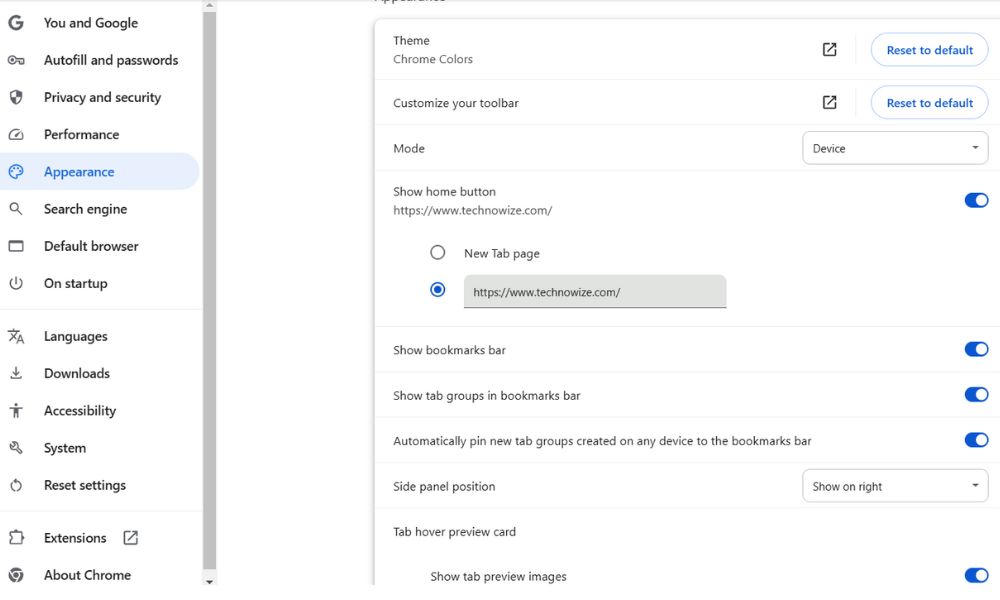Reset Theme to default
This screenshot has width=1000, height=600.
[929, 50]
